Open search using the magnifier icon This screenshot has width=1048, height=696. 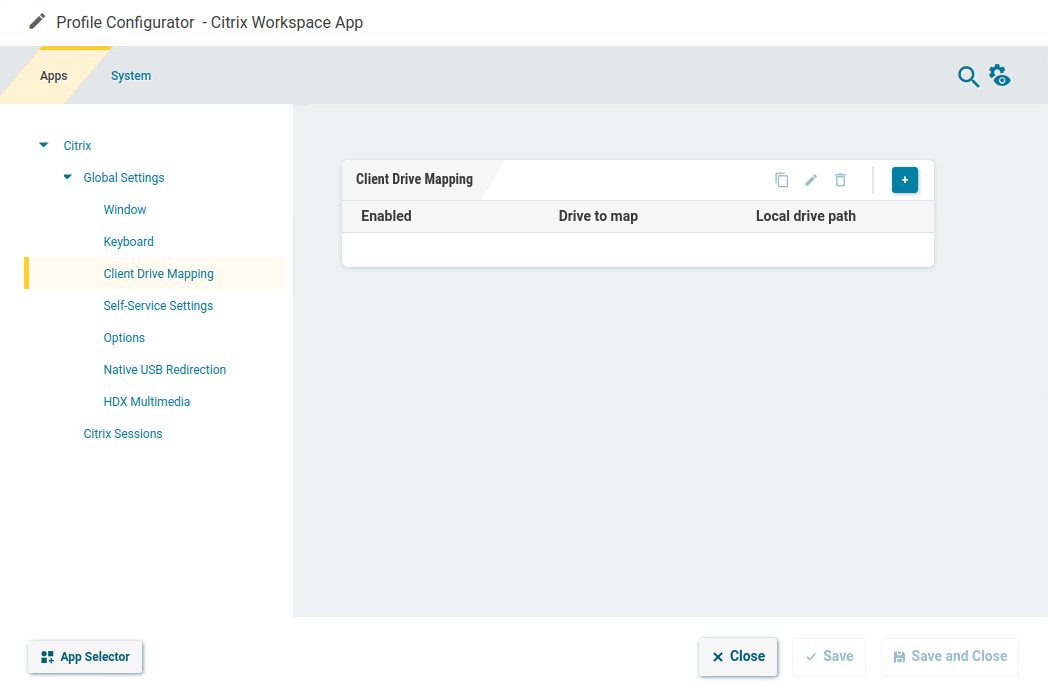(x=968, y=76)
